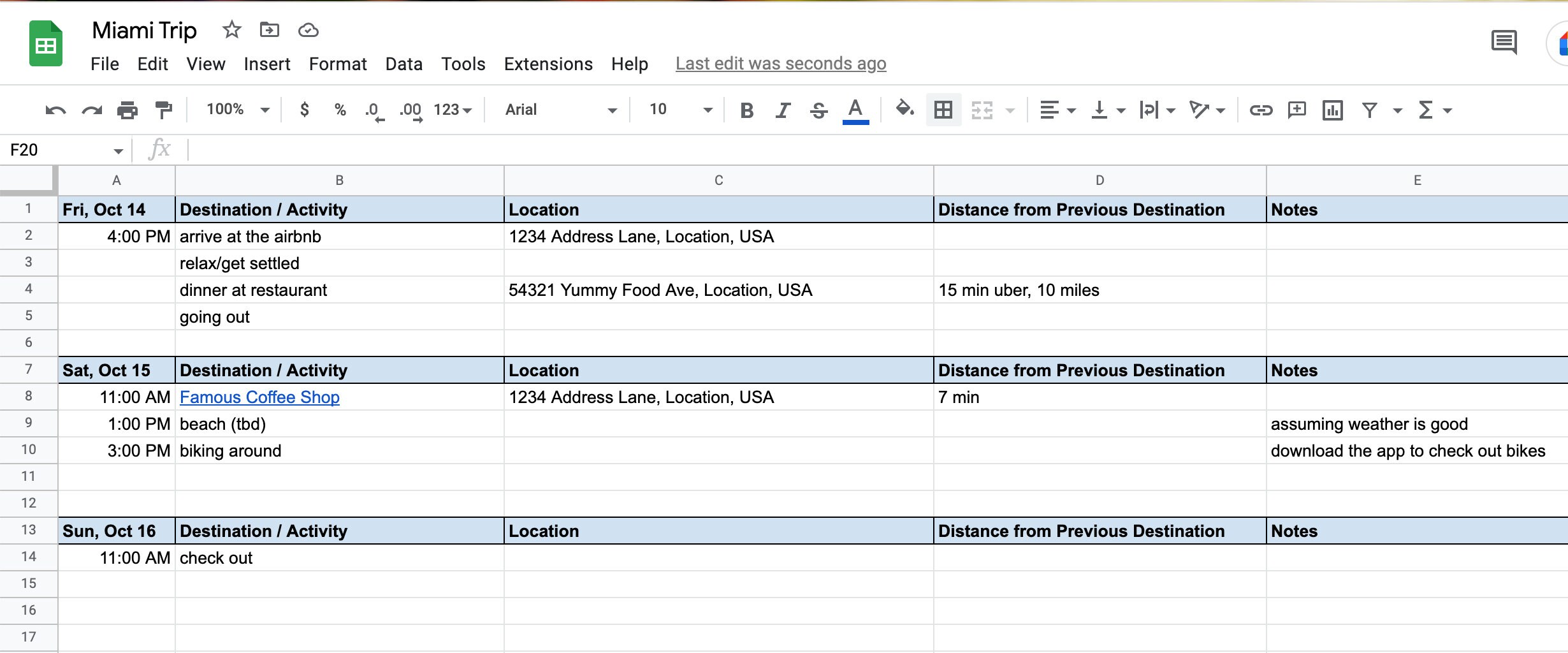Click the Undo arrow

click(55, 110)
